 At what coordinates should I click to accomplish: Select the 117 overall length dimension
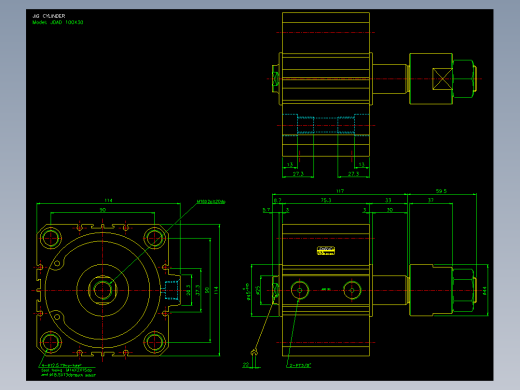(340, 191)
